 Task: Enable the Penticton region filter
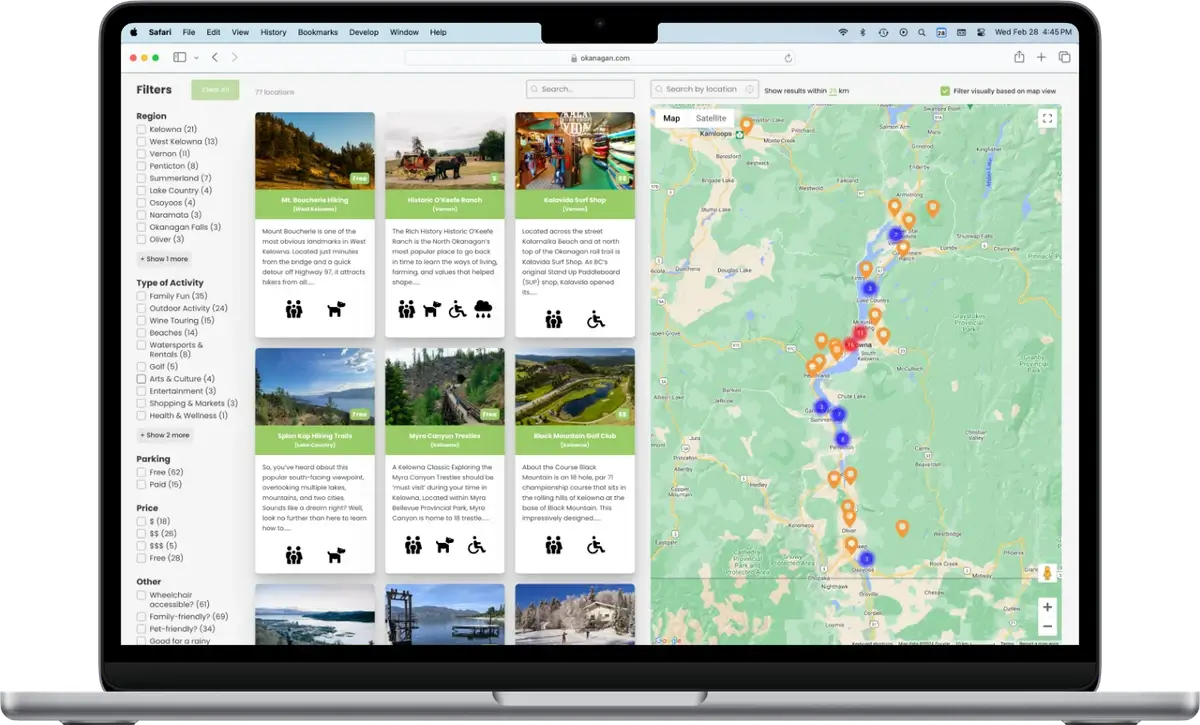coord(142,166)
